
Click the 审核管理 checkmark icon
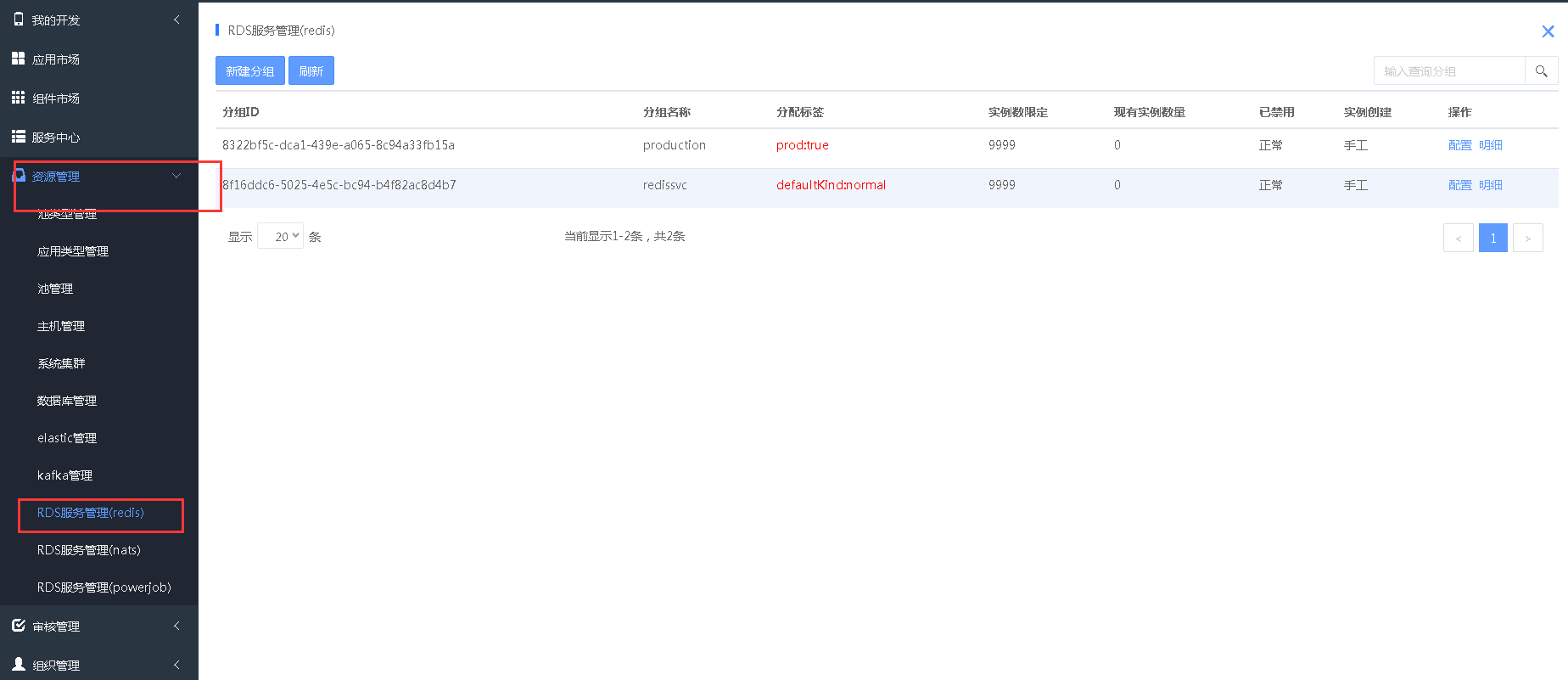point(18,626)
